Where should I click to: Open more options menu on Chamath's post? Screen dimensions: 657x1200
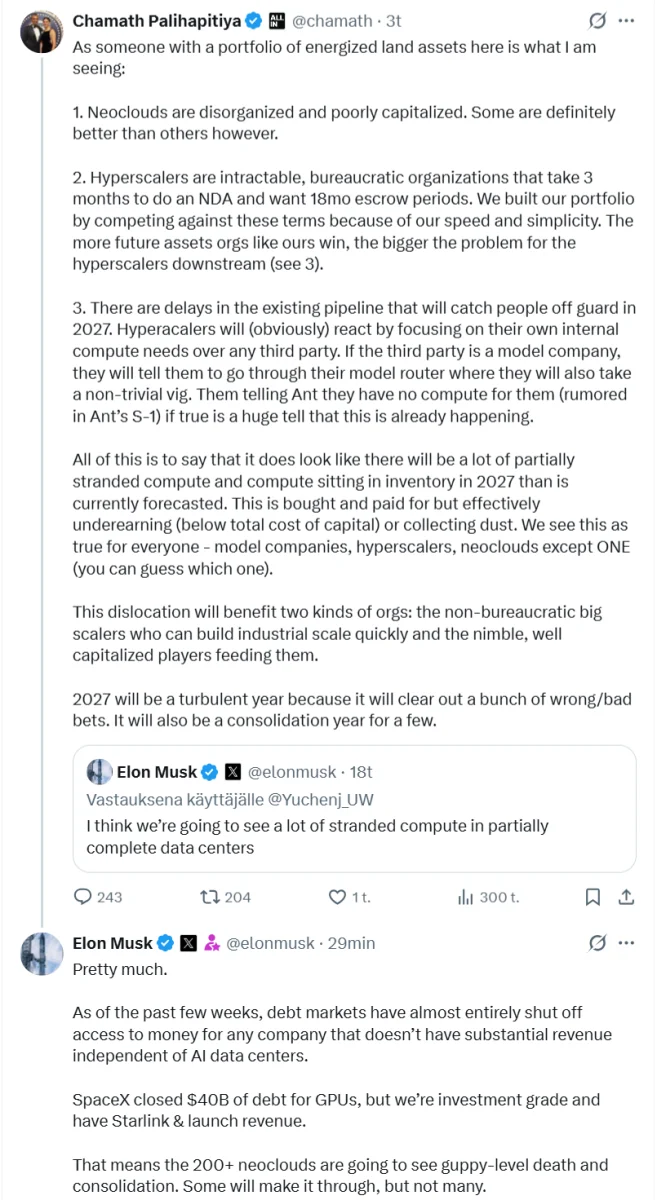tap(627, 20)
